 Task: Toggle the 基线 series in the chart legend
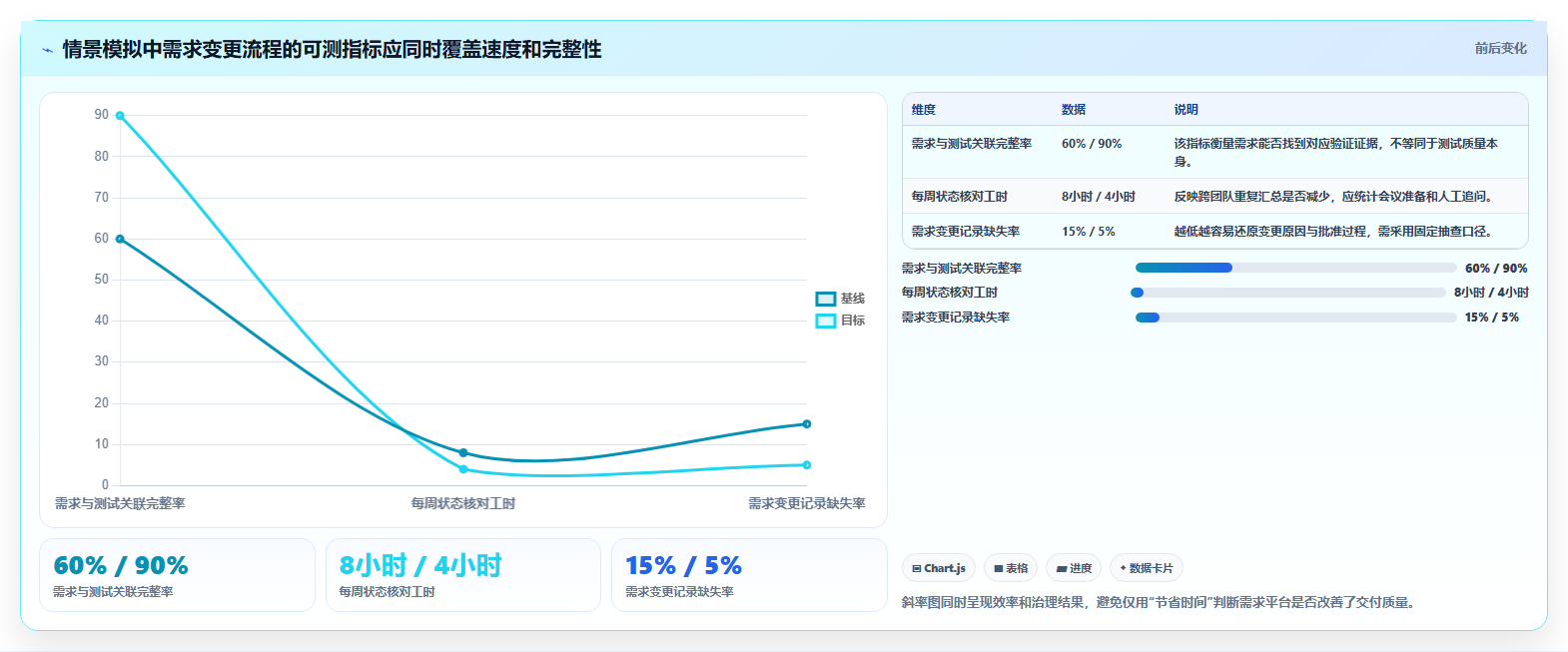[840, 299]
